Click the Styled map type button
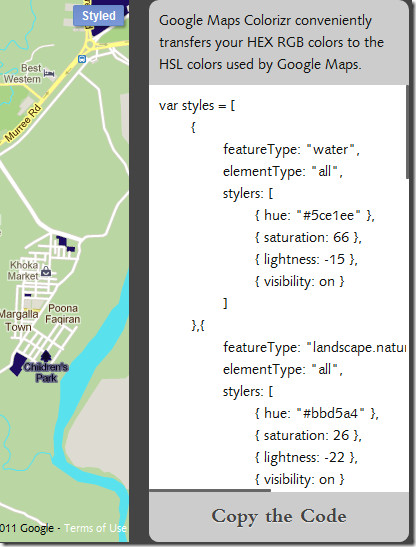 [98, 16]
